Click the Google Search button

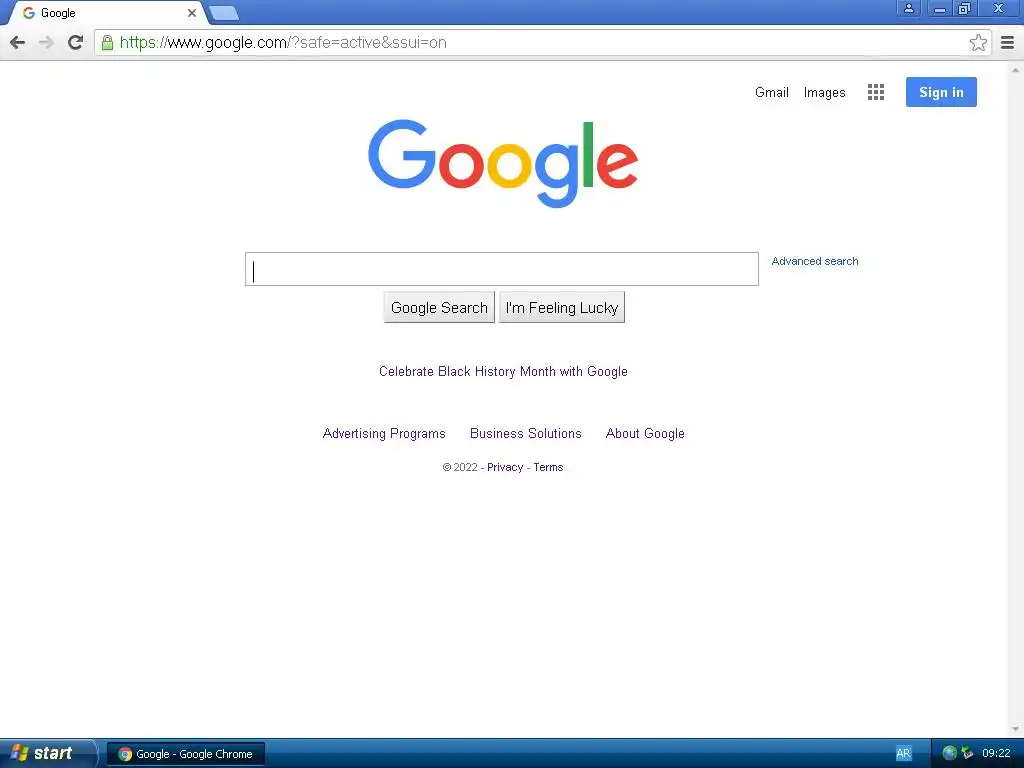(x=439, y=308)
